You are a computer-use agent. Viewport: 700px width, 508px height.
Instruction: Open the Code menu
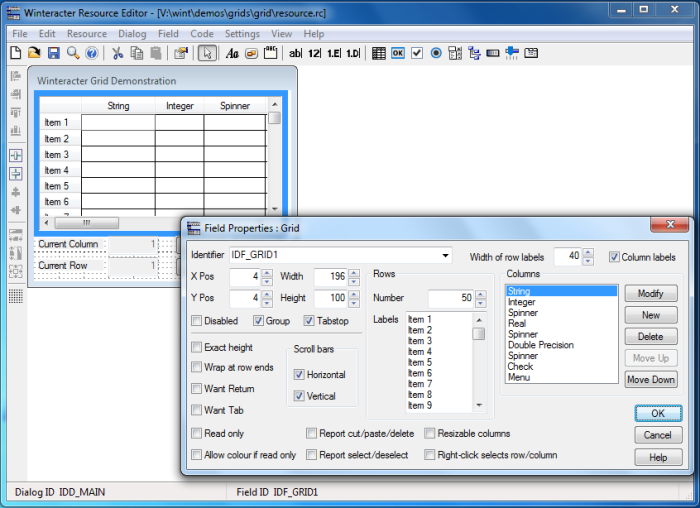[202, 34]
